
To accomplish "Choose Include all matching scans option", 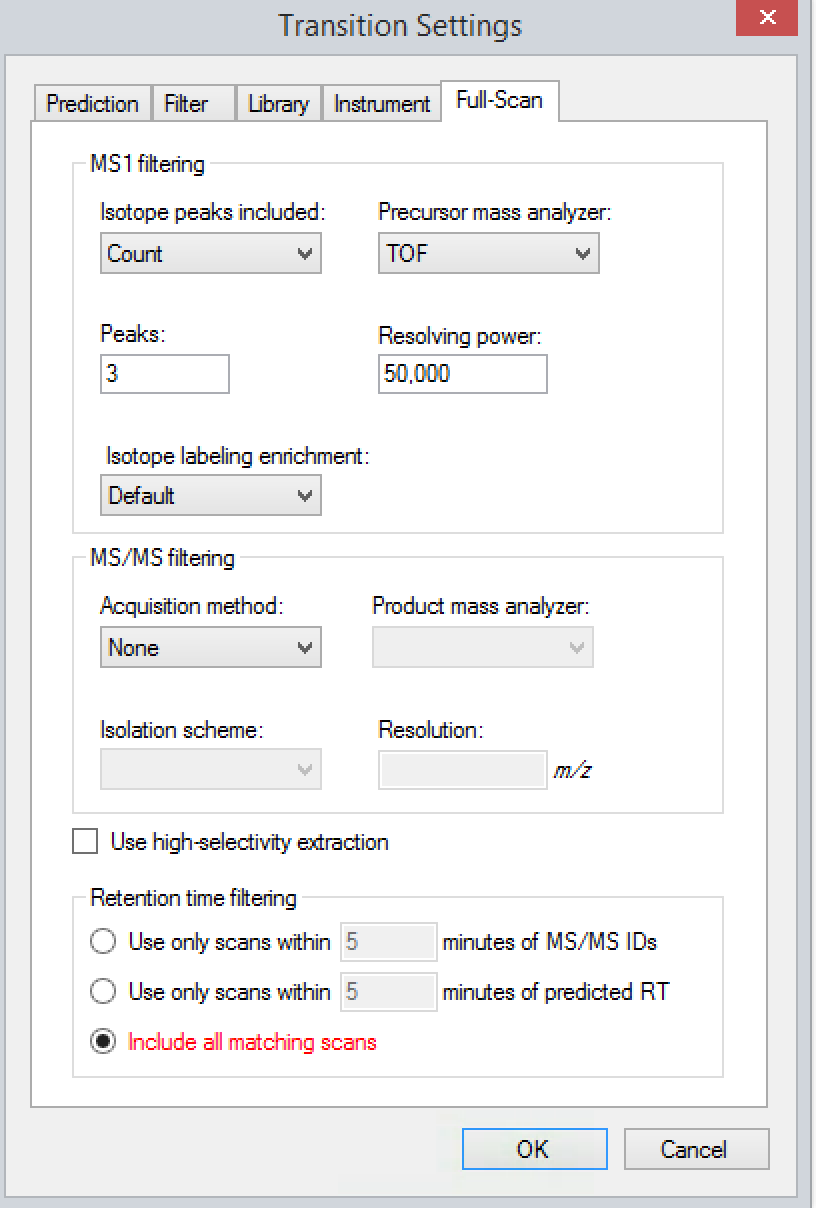I will [x=104, y=1042].
